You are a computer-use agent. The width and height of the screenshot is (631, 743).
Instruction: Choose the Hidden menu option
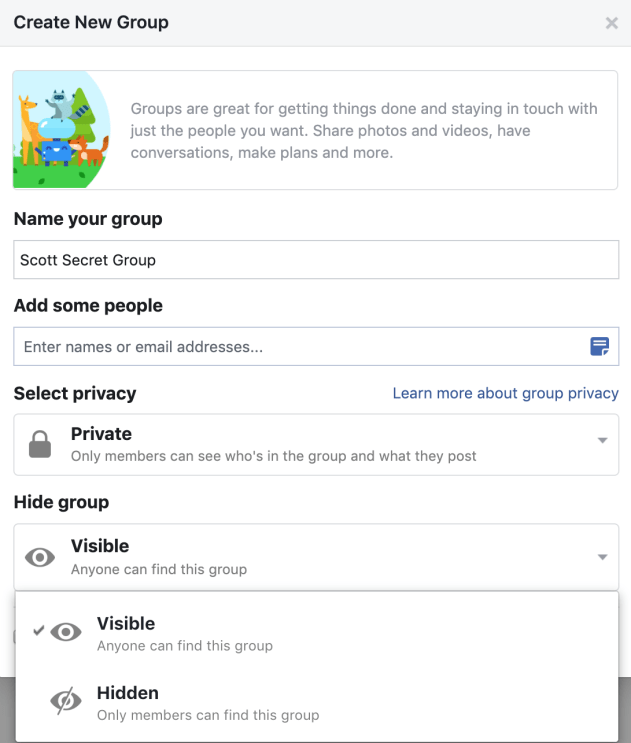click(x=128, y=693)
